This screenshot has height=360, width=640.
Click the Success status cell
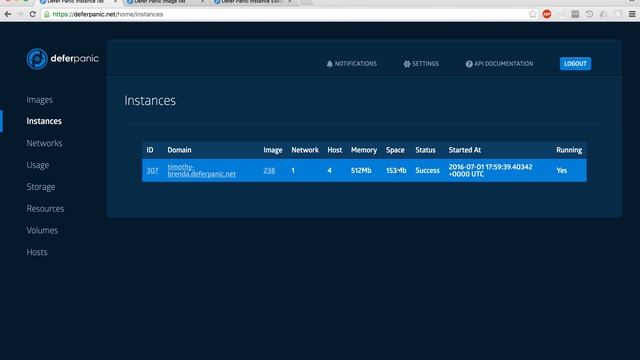[427, 170]
